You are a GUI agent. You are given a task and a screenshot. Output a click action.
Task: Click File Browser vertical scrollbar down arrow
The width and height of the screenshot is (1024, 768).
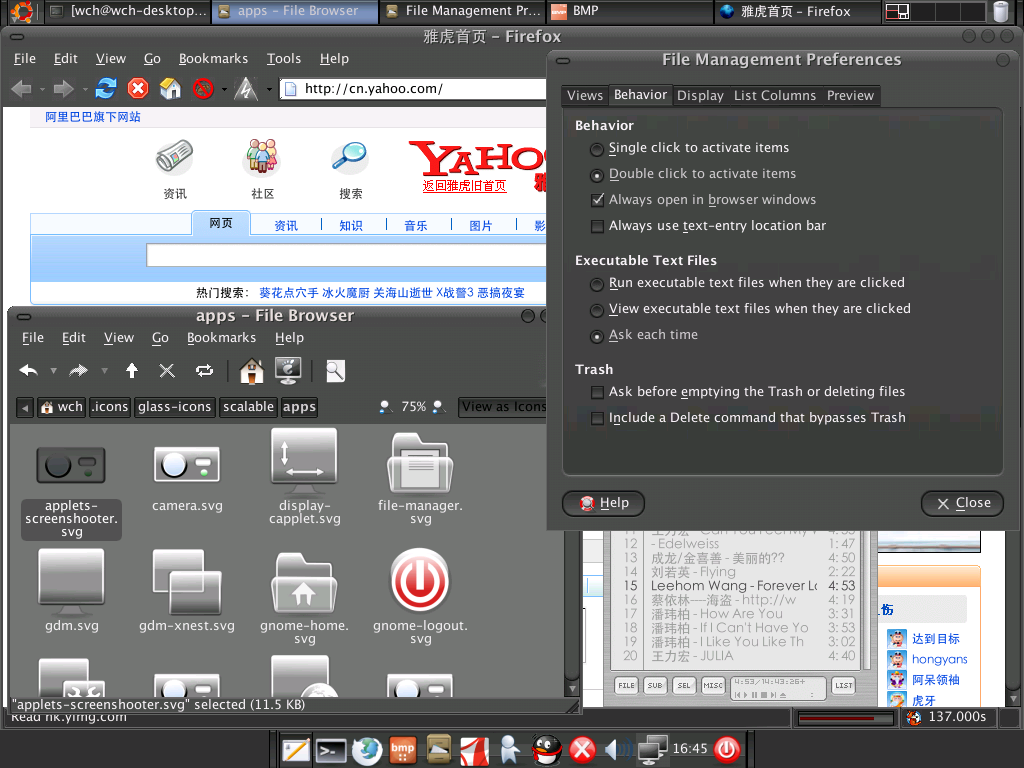pos(572,688)
